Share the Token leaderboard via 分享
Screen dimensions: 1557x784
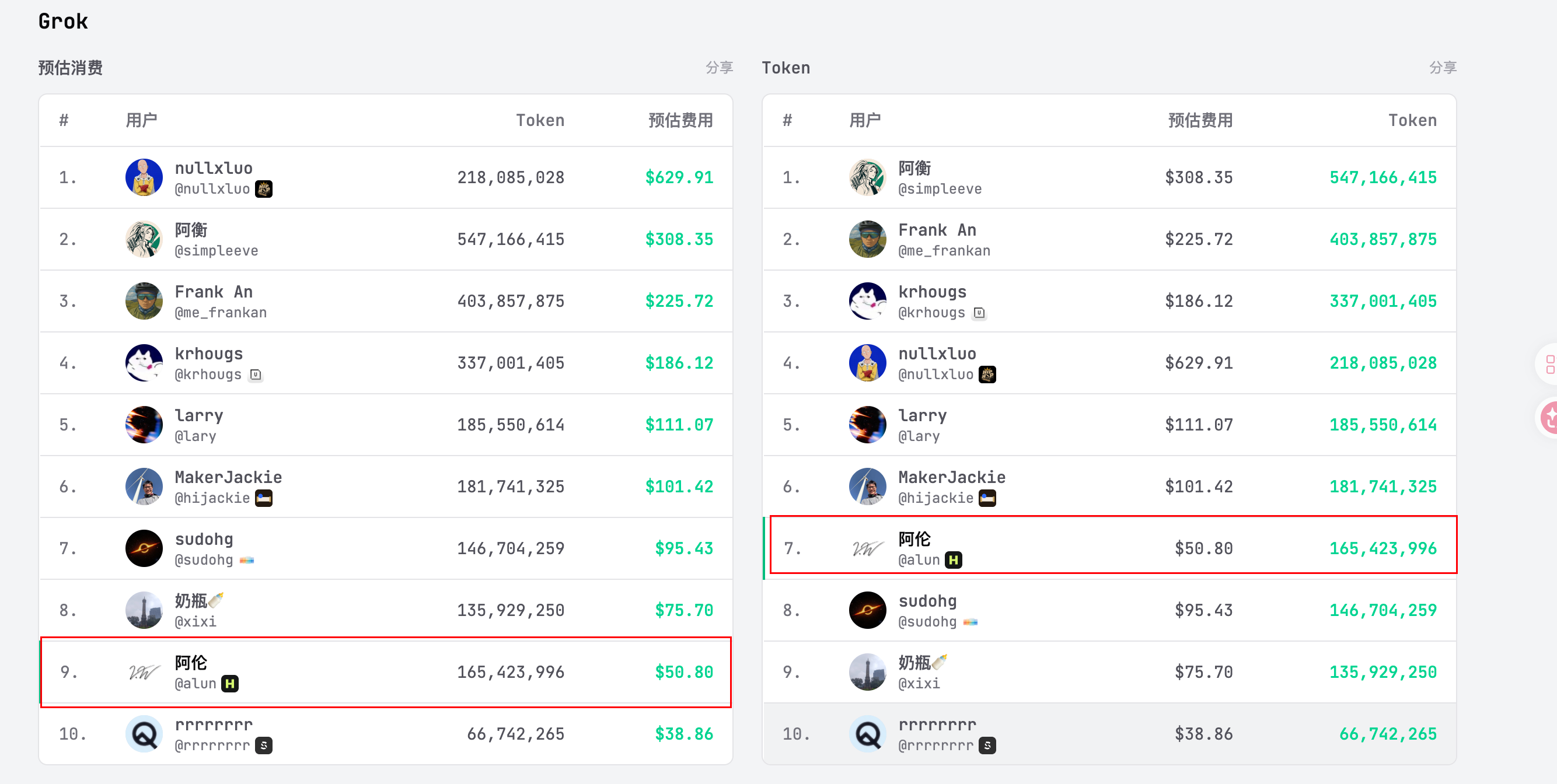point(1443,68)
